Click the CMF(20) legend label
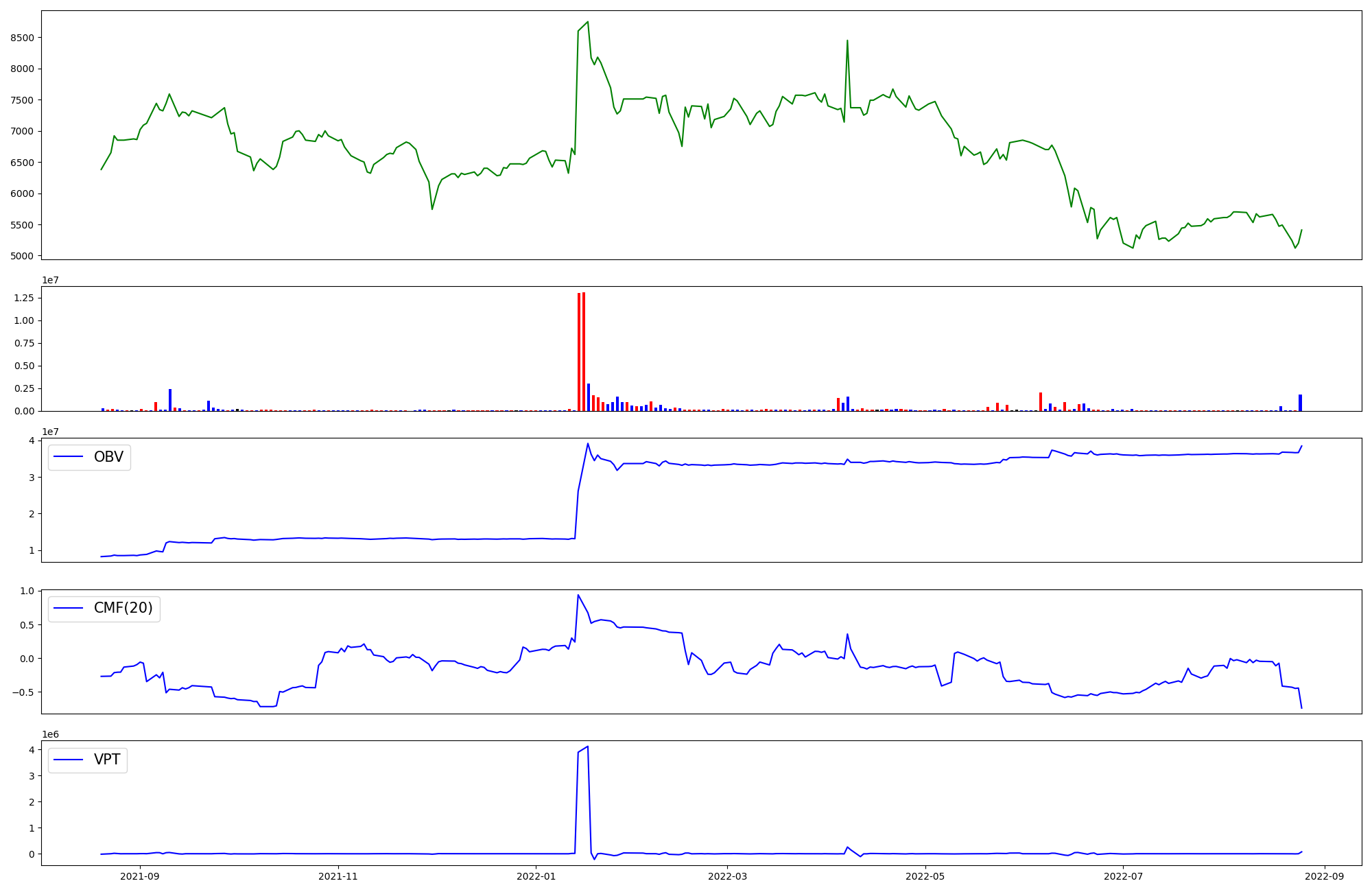1372x892 pixels. tap(123, 609)
